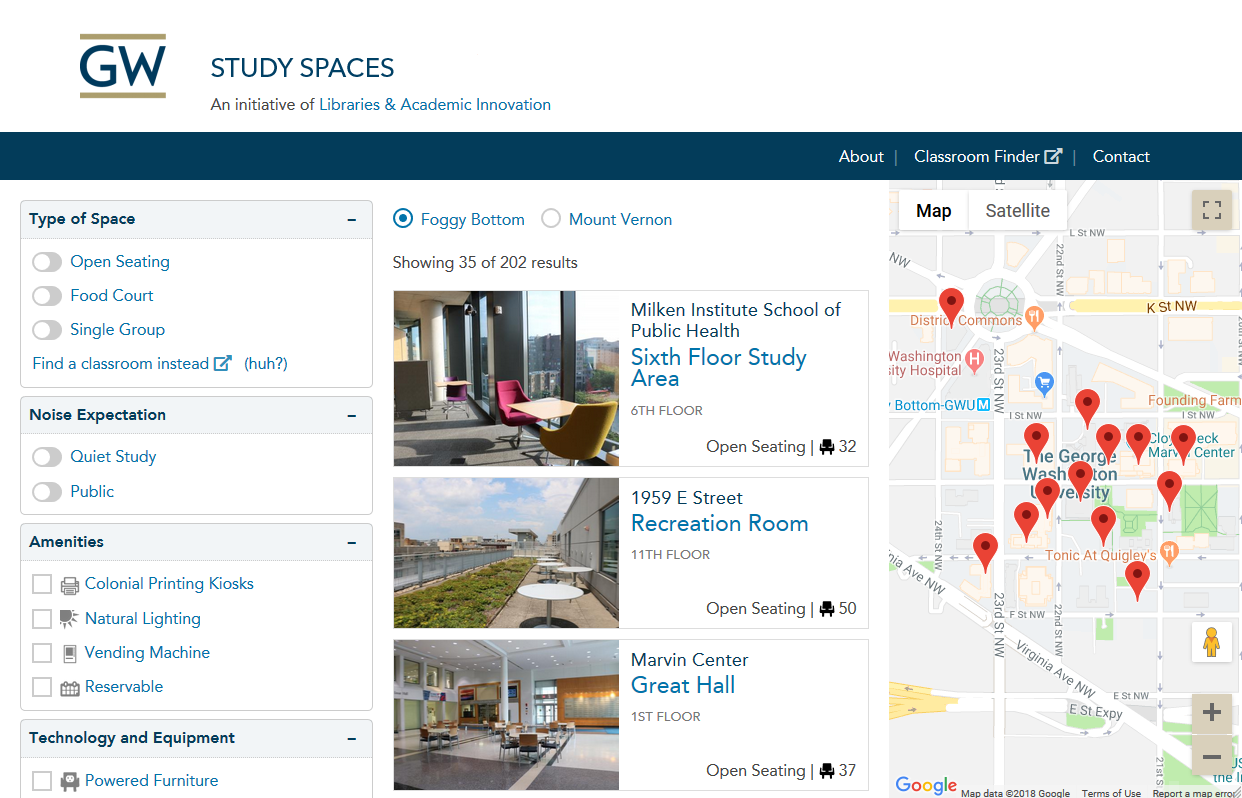This screenshot has width=1242, height=798.
Task: Turn on Quiet Study filter
Action: click(x=47, y=457)
